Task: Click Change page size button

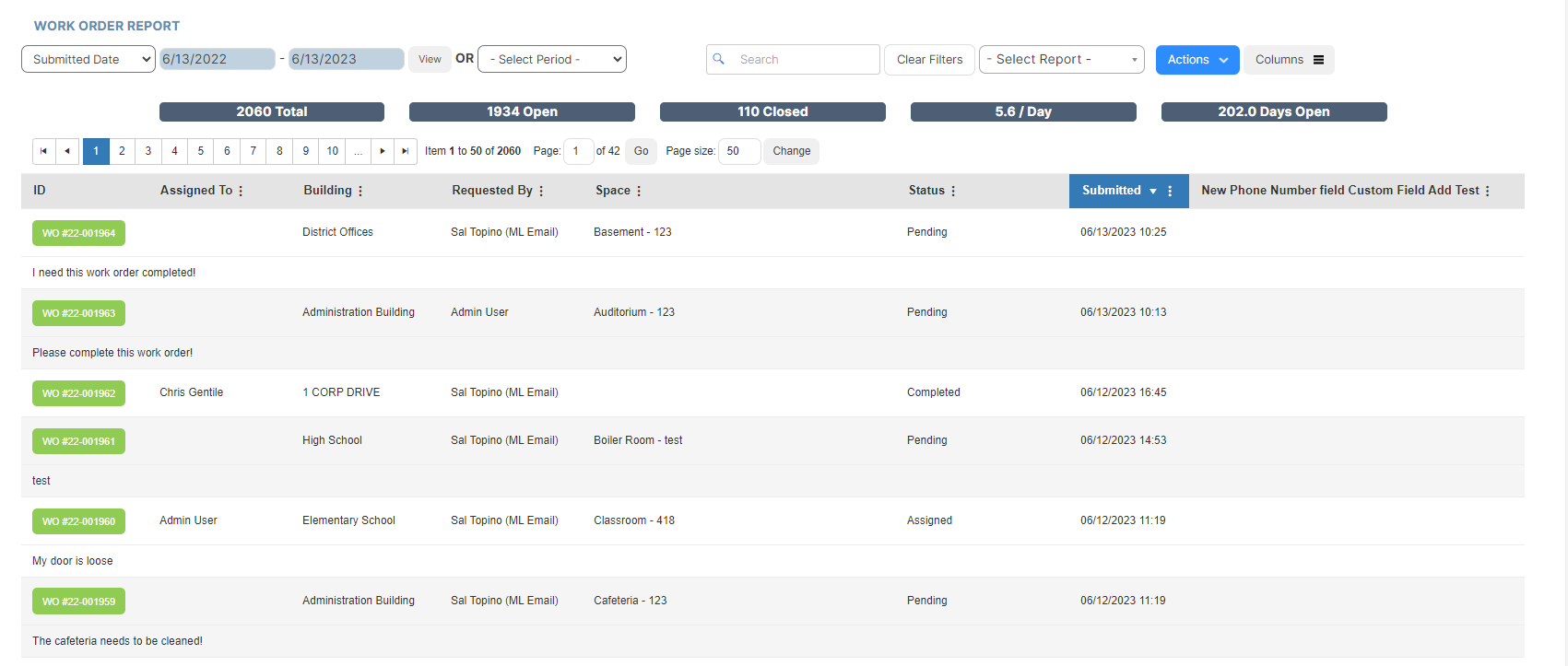Action: (x=792, y=151)
